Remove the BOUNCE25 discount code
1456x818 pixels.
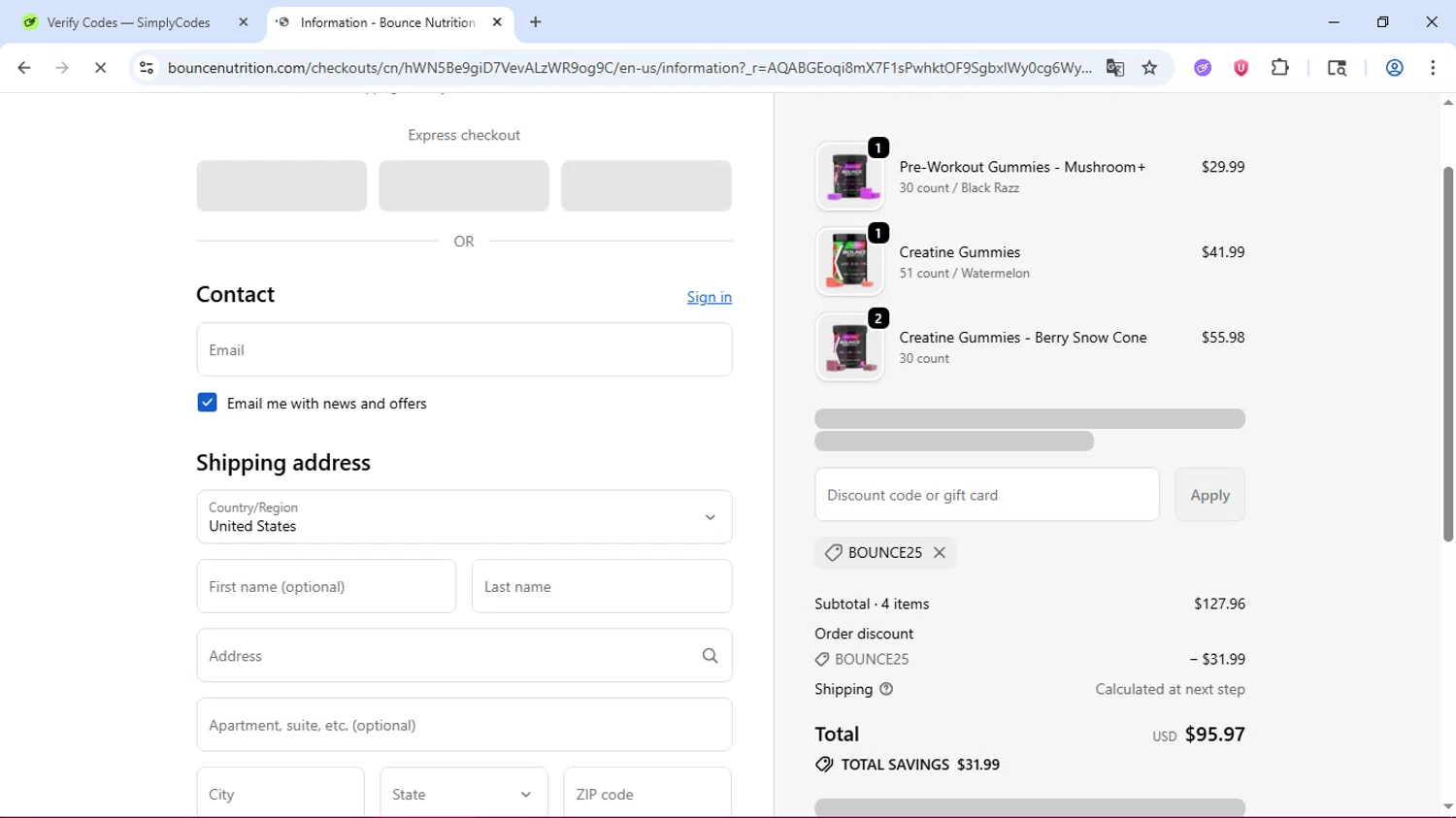click(940, 552)
